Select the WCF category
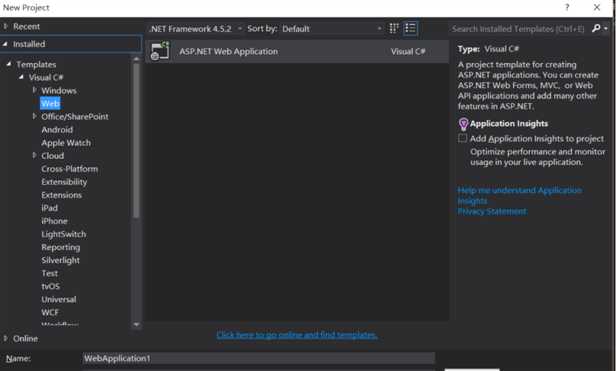This screenshot has width=616, height=371. click(x=50, y=312)
